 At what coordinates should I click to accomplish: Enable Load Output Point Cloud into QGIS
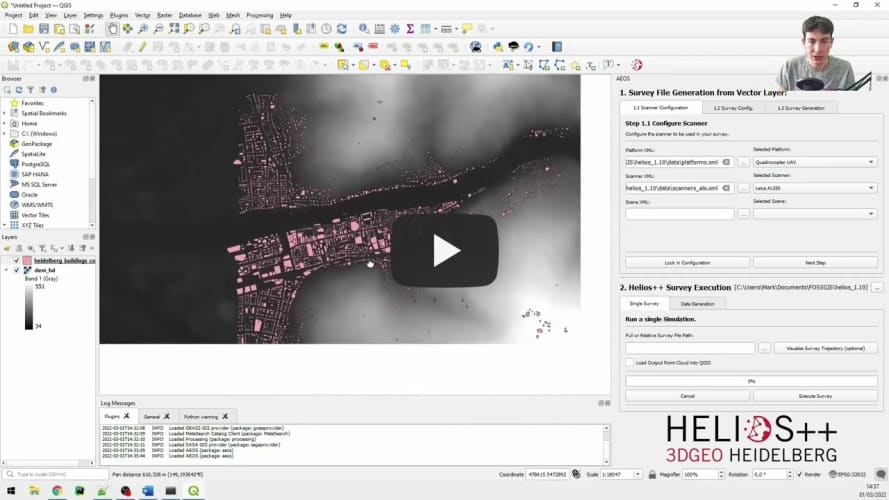[x=629, y=363]
